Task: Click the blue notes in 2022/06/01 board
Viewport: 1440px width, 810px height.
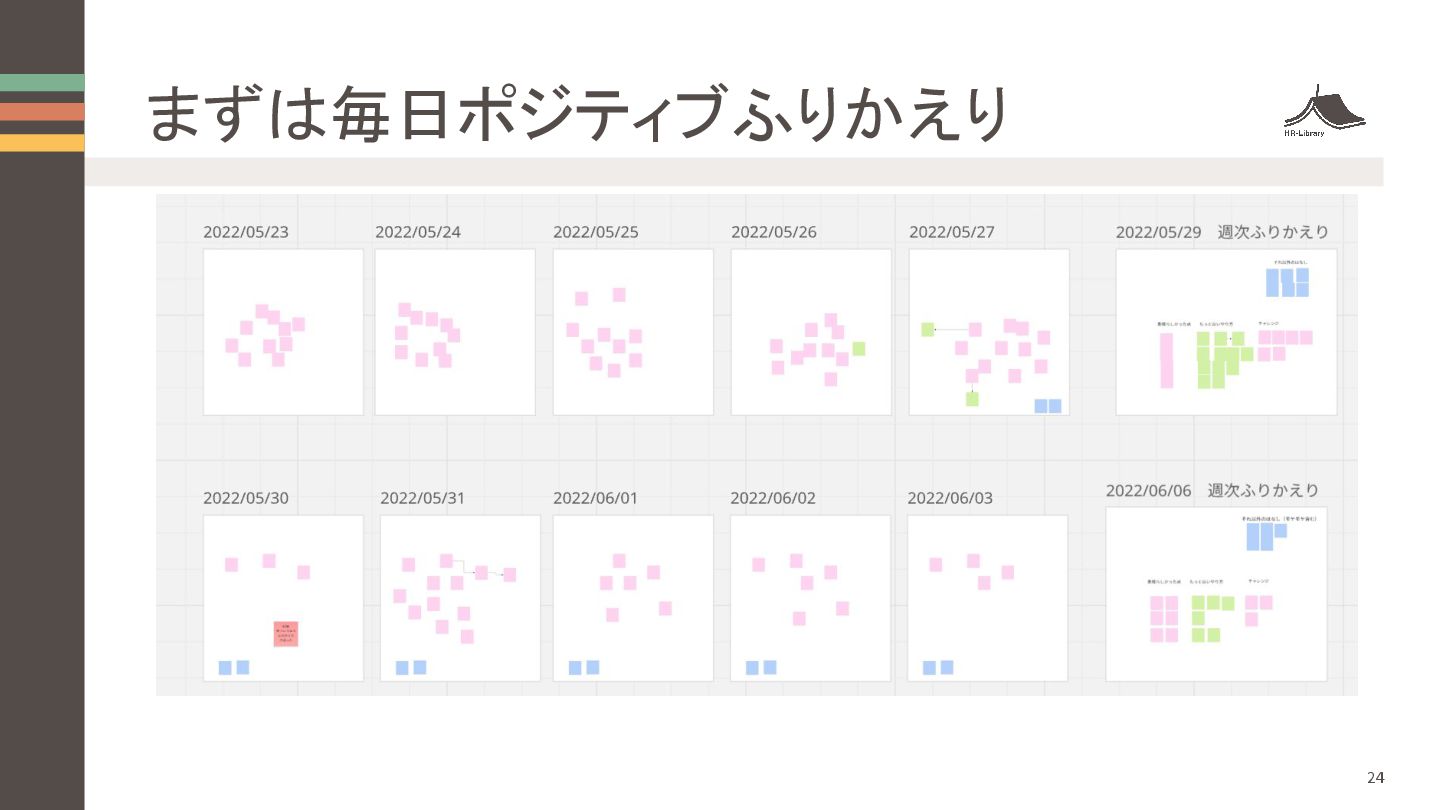Action: 584,667
